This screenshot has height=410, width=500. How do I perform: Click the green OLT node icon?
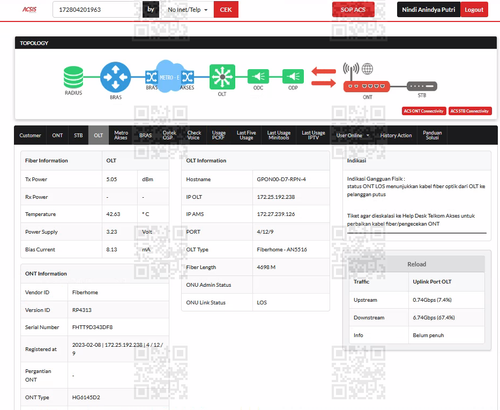222,77
